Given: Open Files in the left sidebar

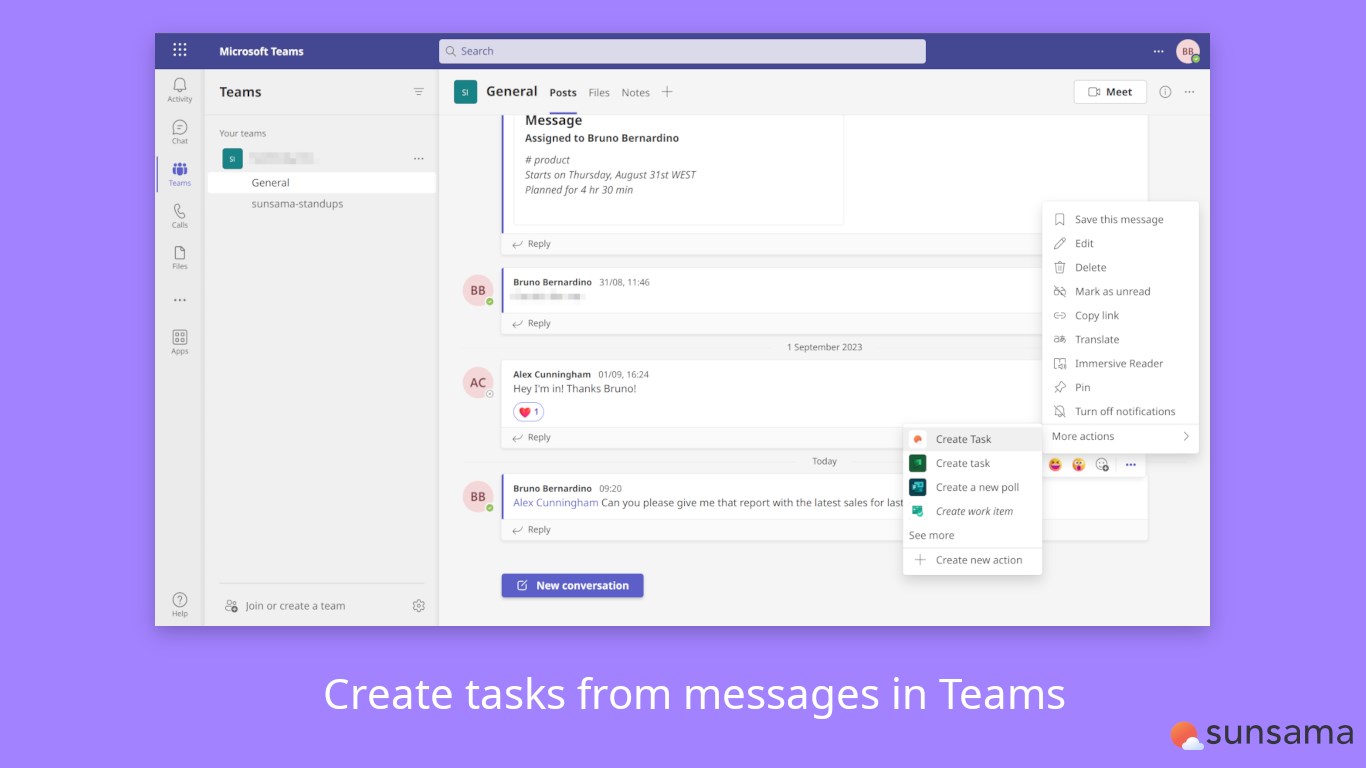Looking at the screenshot, I should (x=180, y=257).
